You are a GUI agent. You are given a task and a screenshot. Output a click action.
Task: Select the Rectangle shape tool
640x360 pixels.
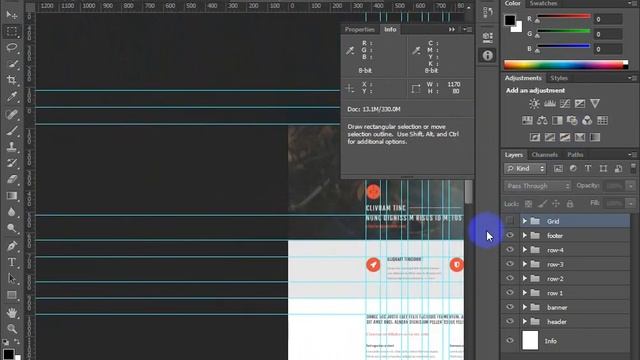[x=11, y=295]
